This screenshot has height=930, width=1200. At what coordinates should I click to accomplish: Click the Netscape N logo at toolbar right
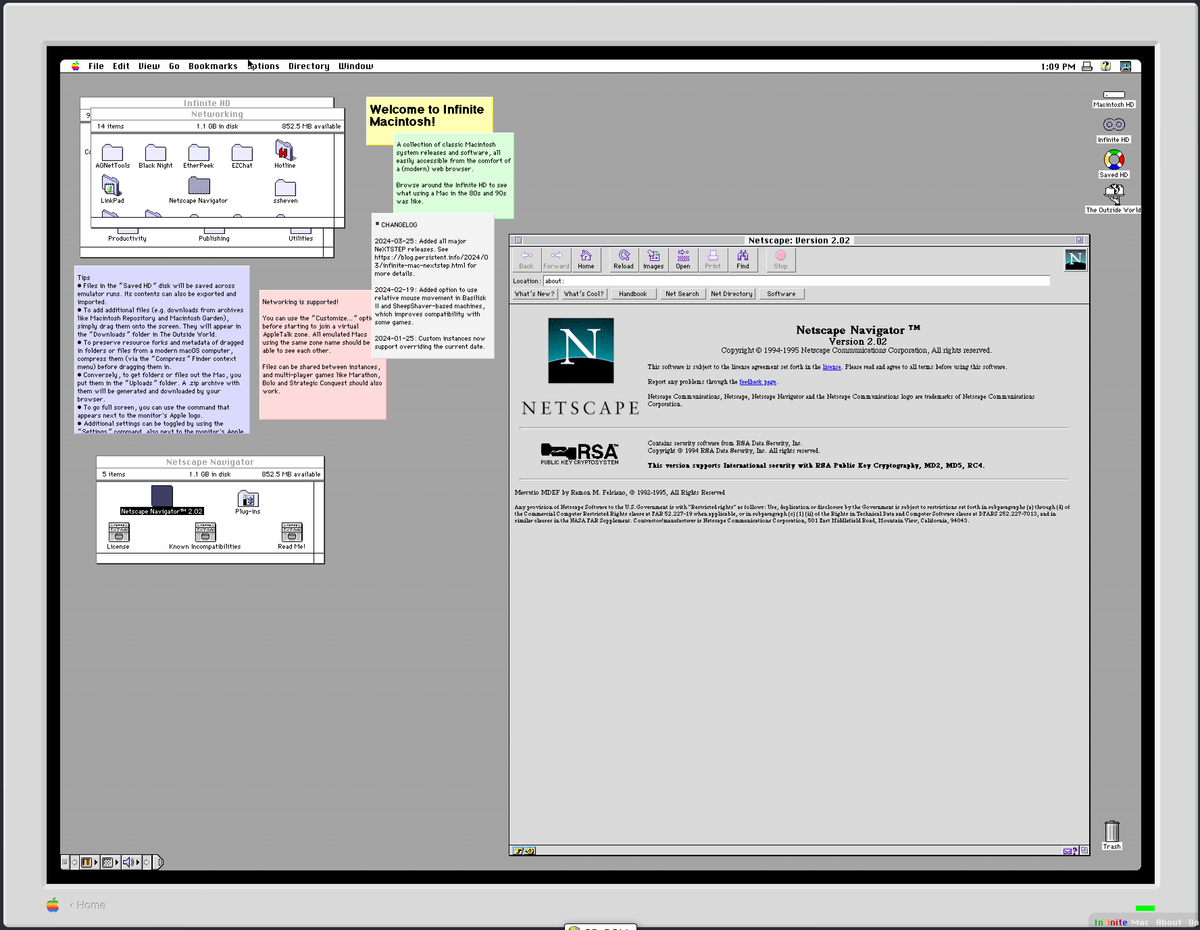(x=1076, y=260)
